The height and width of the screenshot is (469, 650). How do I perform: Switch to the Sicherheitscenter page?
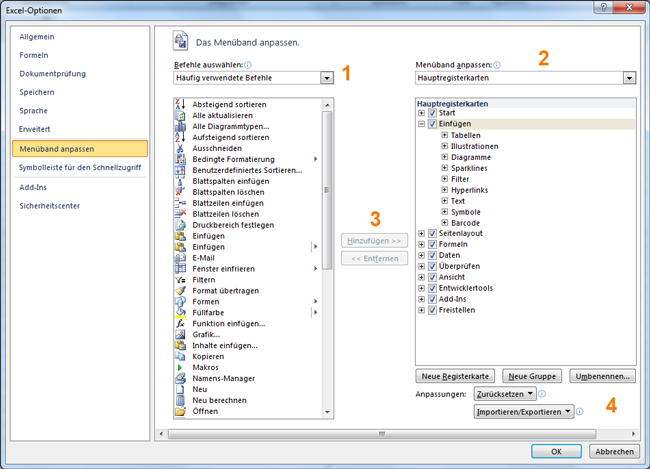(50, 206)
